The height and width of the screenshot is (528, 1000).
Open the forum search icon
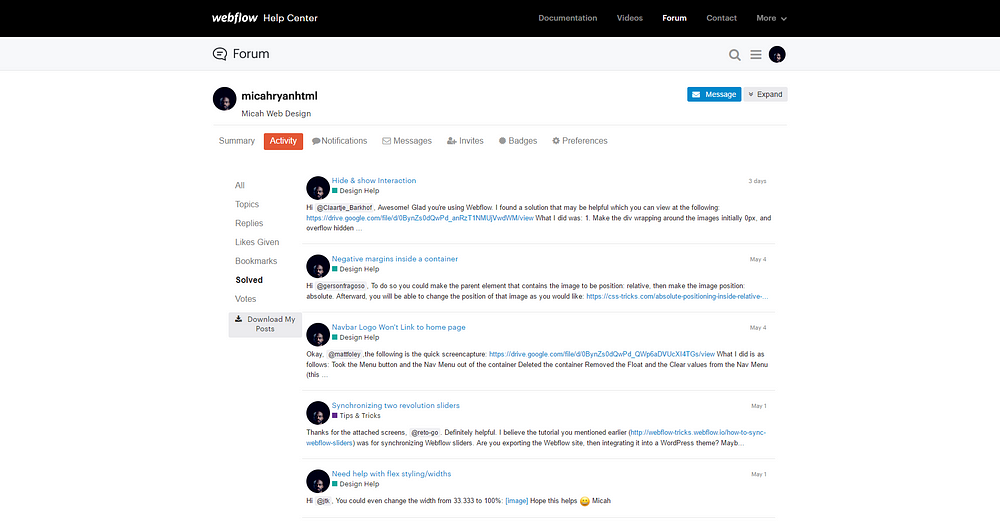(735, 55)
